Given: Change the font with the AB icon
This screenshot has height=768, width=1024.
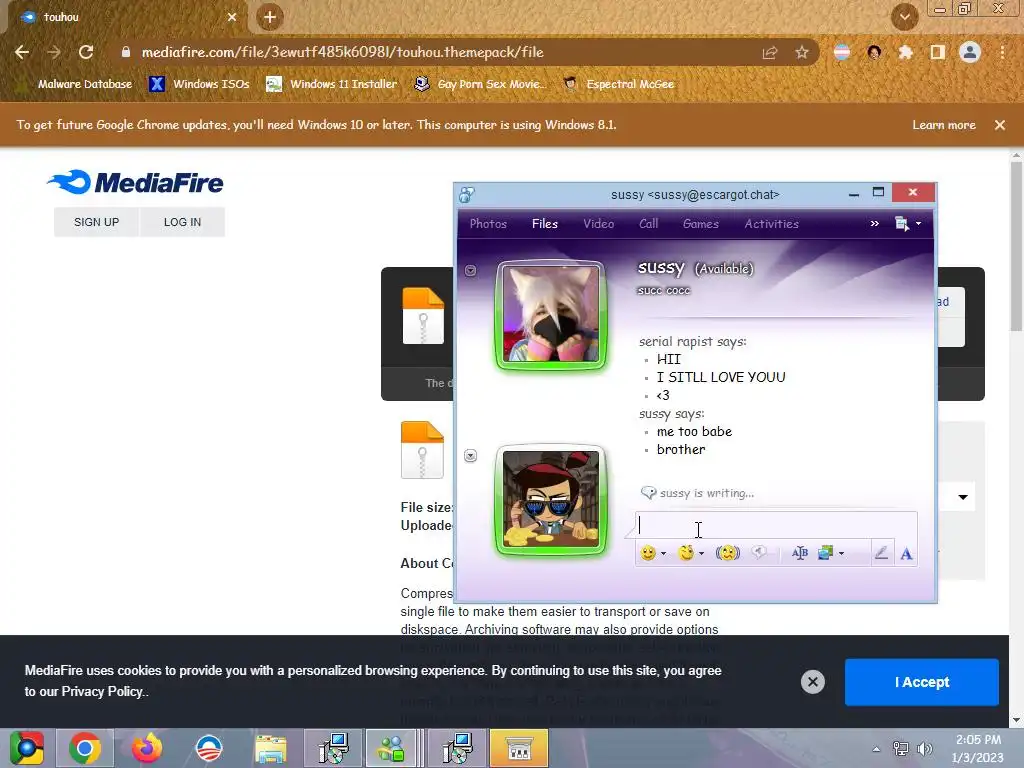Looking at the screenshot, I should [799, 553].
